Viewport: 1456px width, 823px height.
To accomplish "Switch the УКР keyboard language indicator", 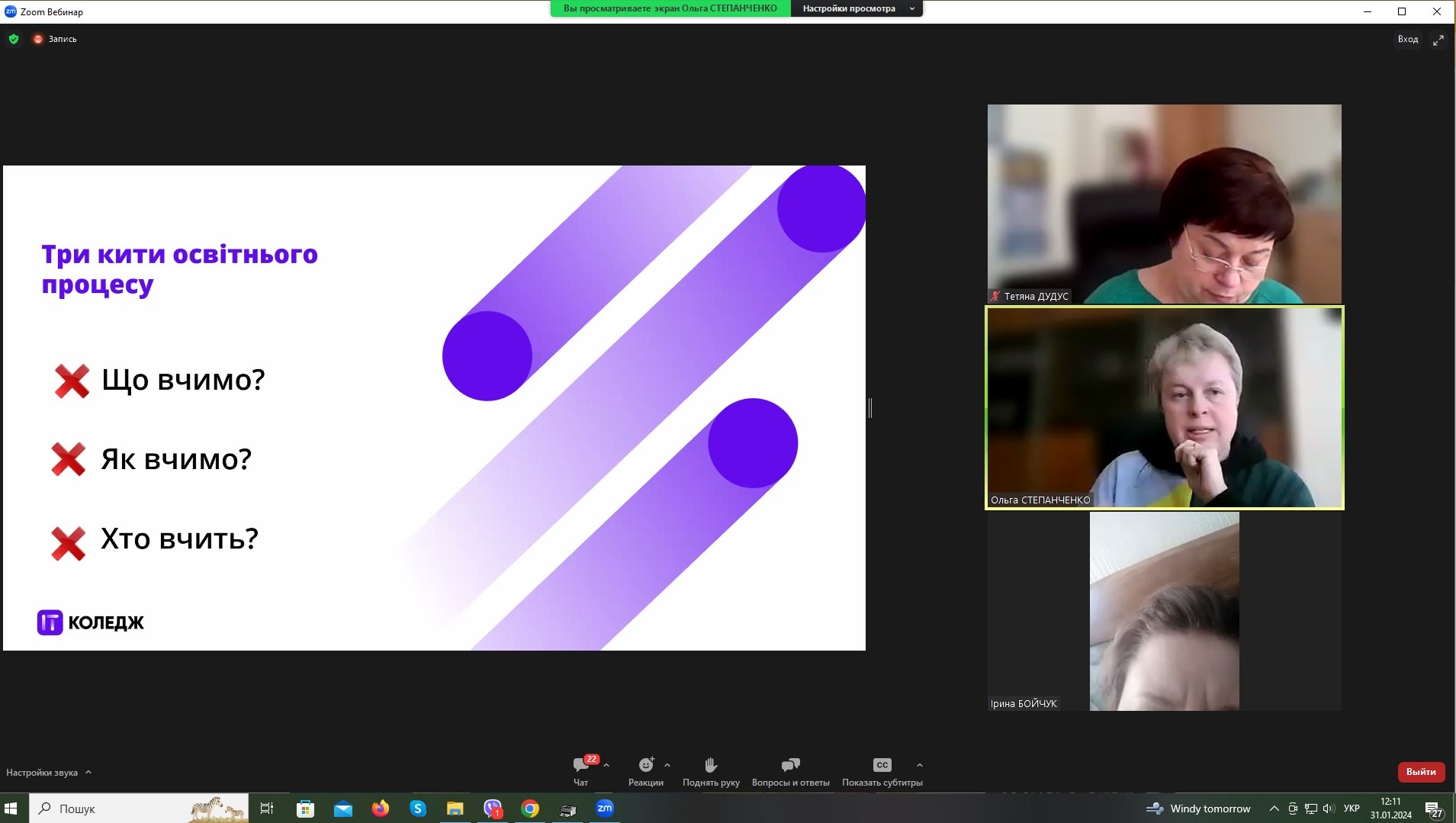I will pos(1352,809).
